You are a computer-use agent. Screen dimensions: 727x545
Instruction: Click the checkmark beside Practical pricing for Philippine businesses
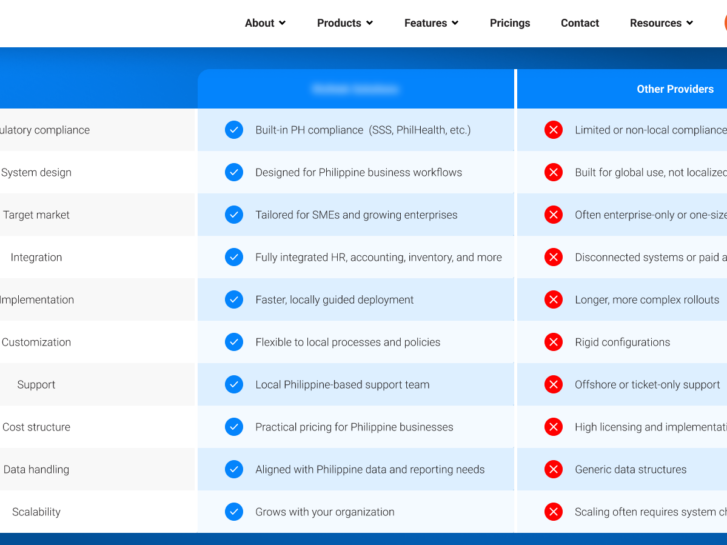pos(234,427)
